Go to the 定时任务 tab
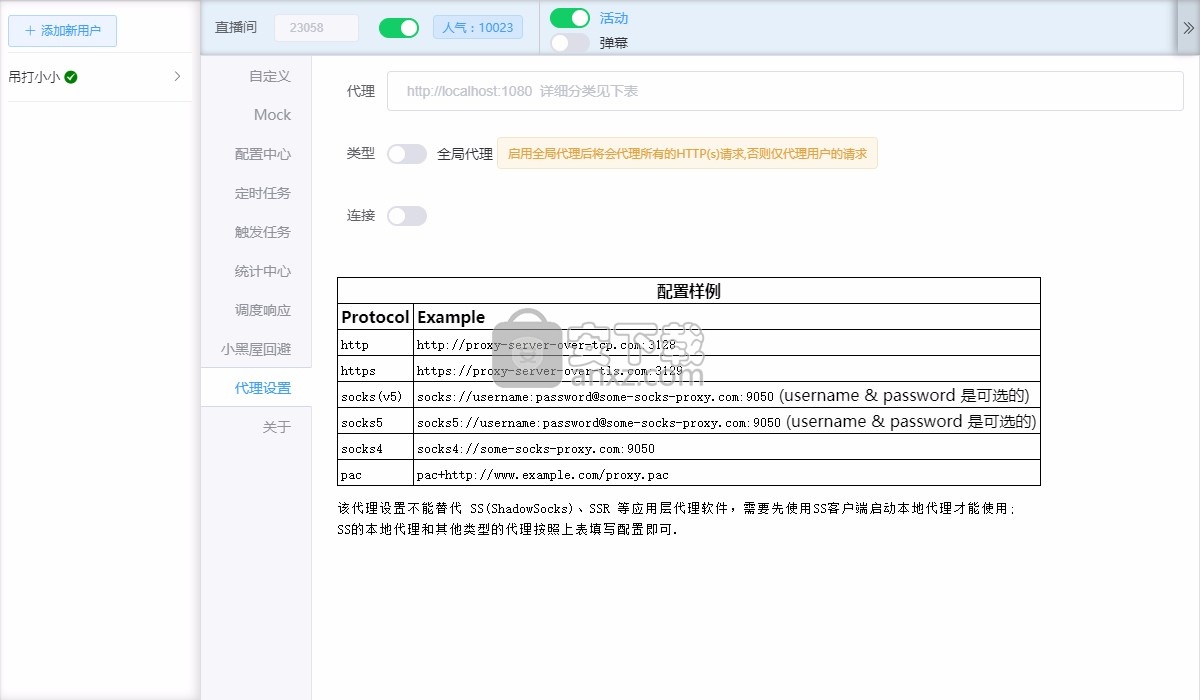The width and height of the screenshot is (1200, 700). [x=256, y=193]
